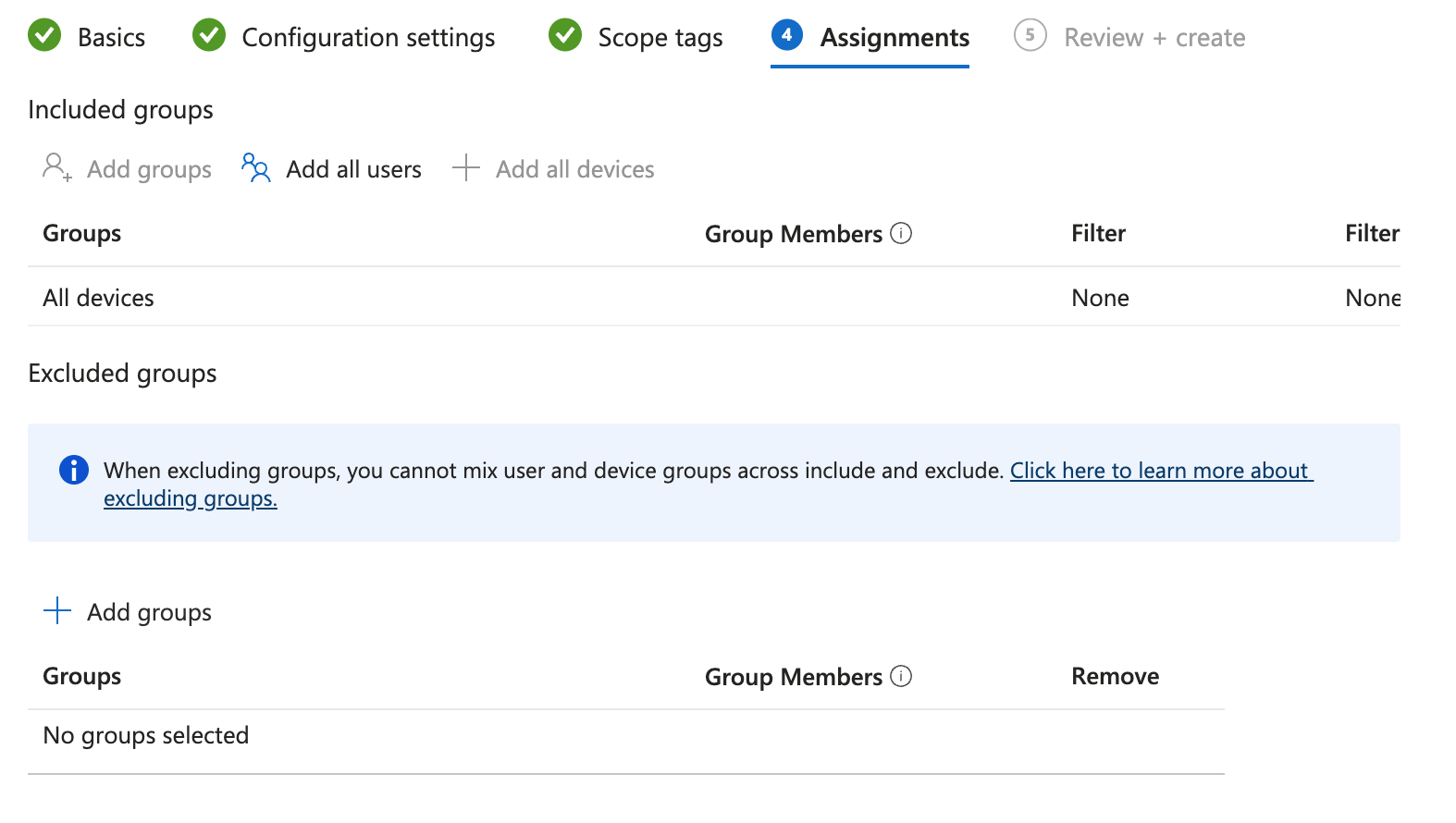Click Add groups under Excluded groups
The height and width of the screenshot is (823, 1456).
click(149, 612)
